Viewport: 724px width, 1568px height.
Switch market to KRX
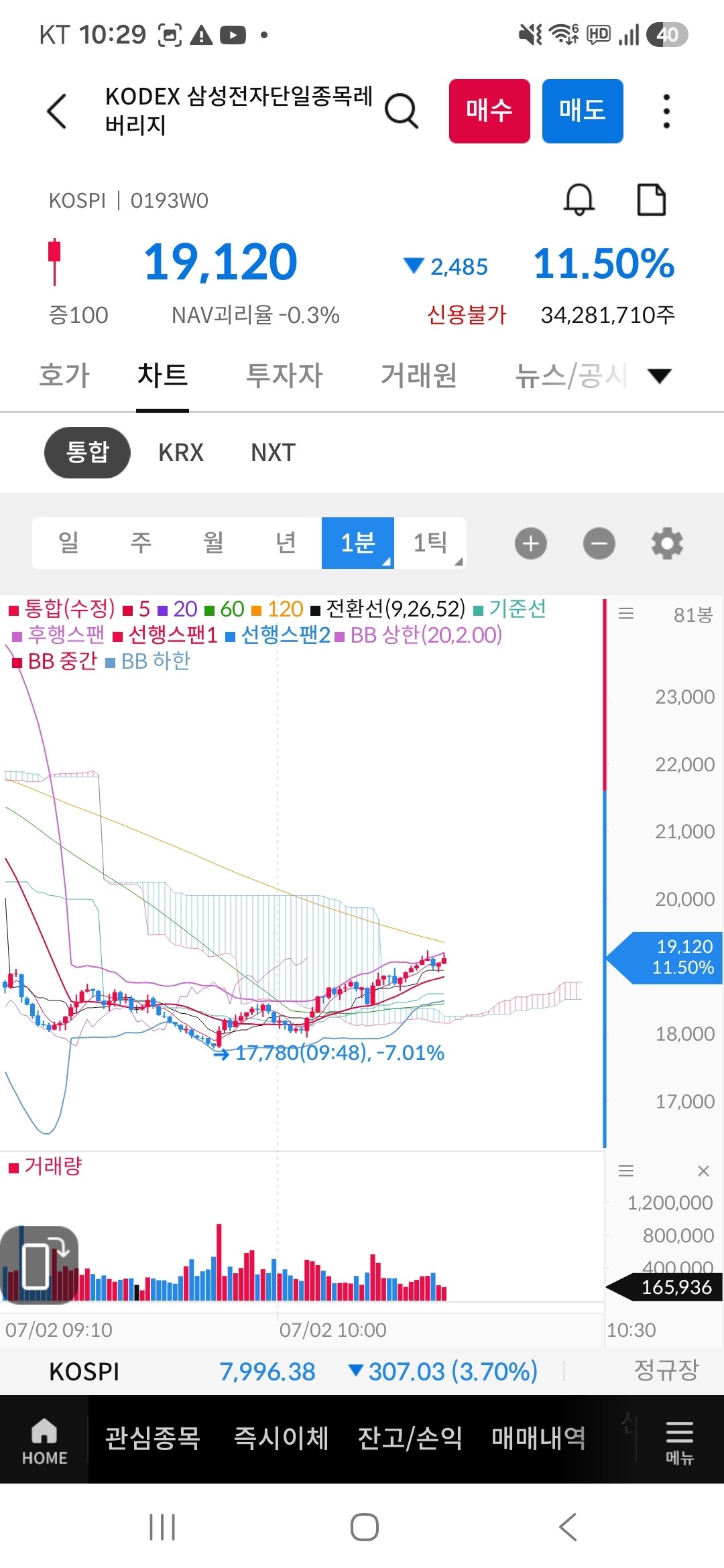(x=181, y=452)
